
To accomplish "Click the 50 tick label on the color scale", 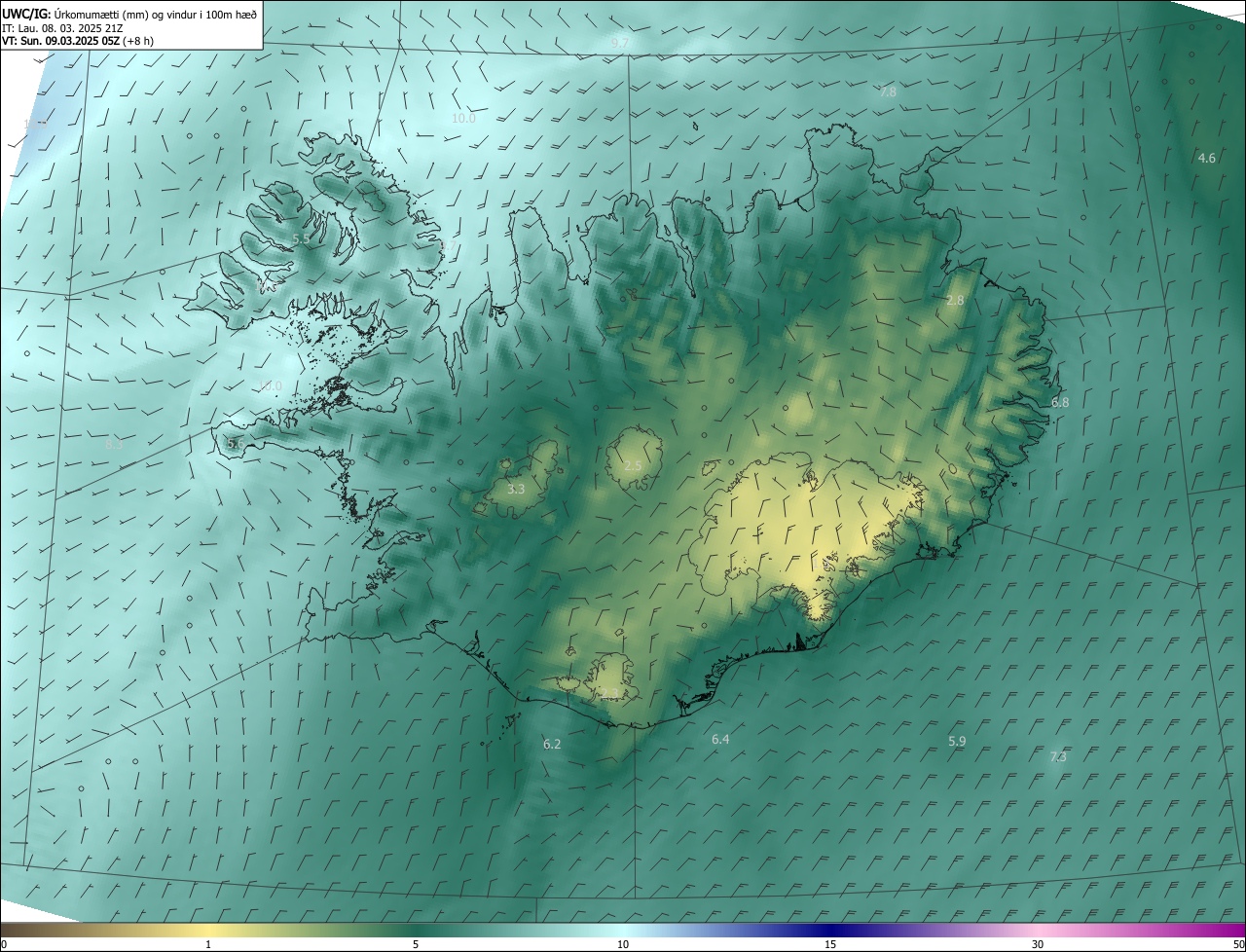I will [x=1238, y=944].
